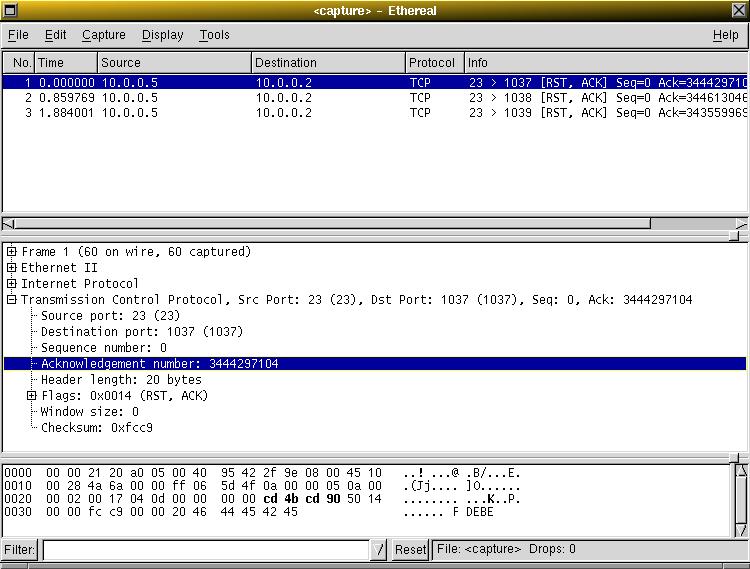Close the Ethereal window

(739, 10)
